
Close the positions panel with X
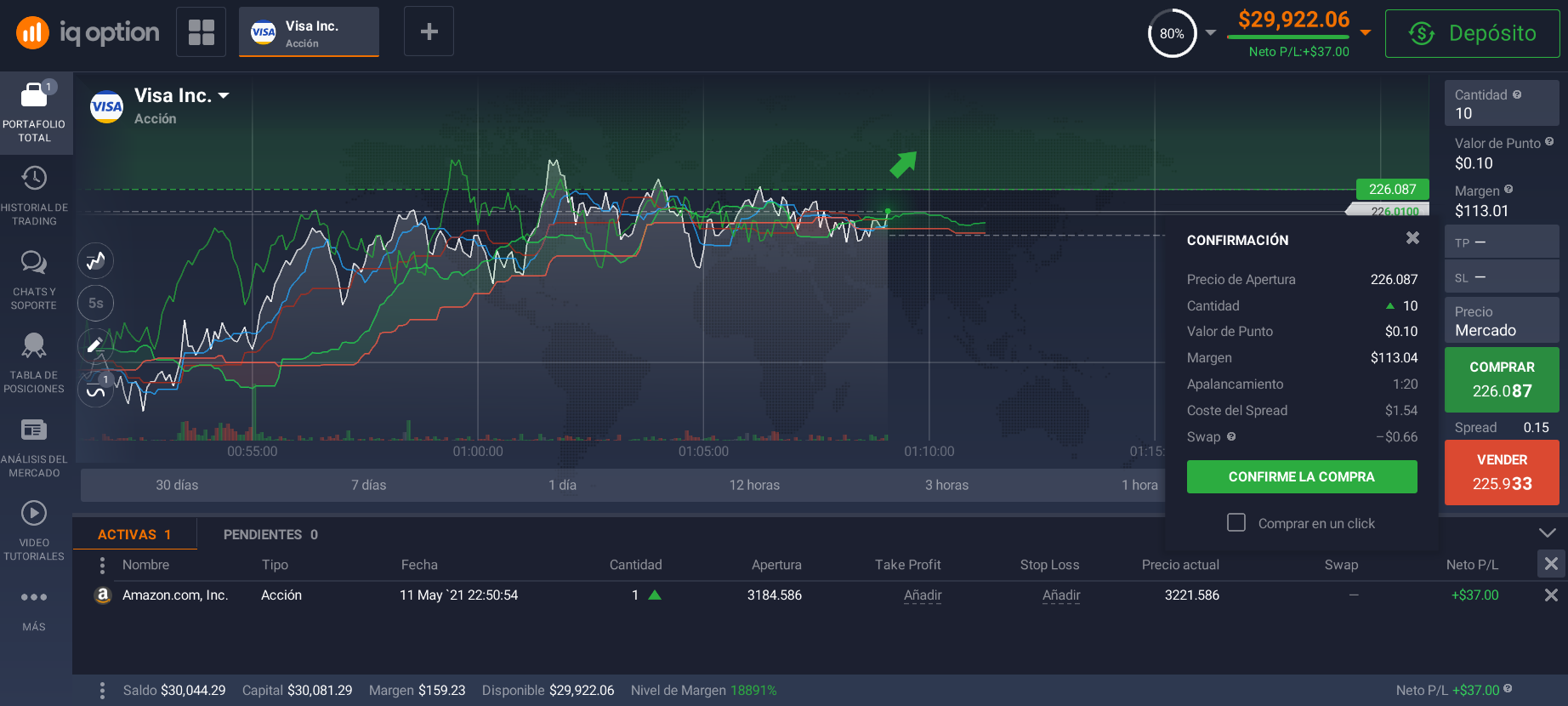click(x=1551, y=563)
